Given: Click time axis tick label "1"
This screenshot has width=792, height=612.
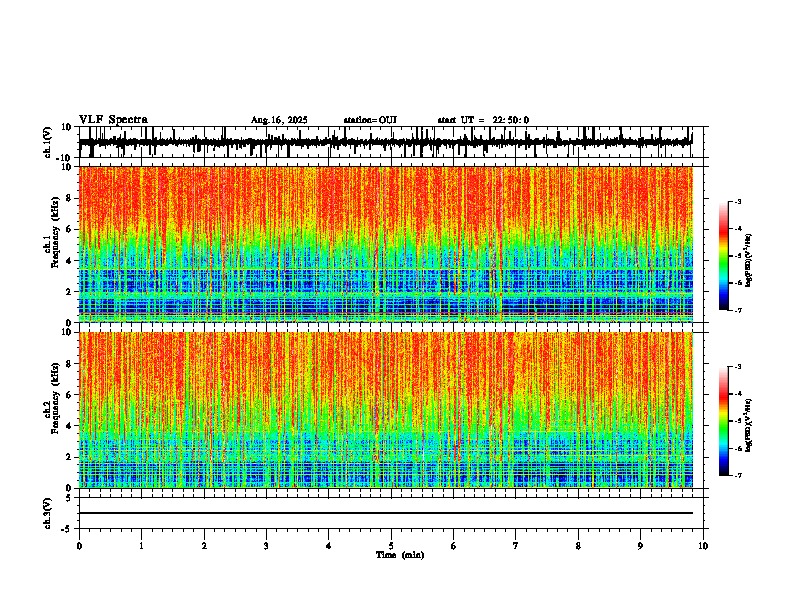Looking at the screenshot, I should tap(141, 546).
